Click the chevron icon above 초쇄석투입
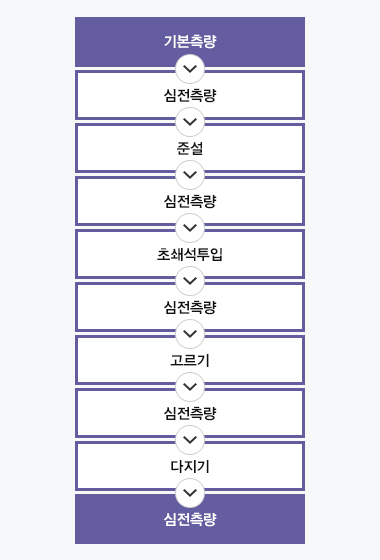 point(190,228)
